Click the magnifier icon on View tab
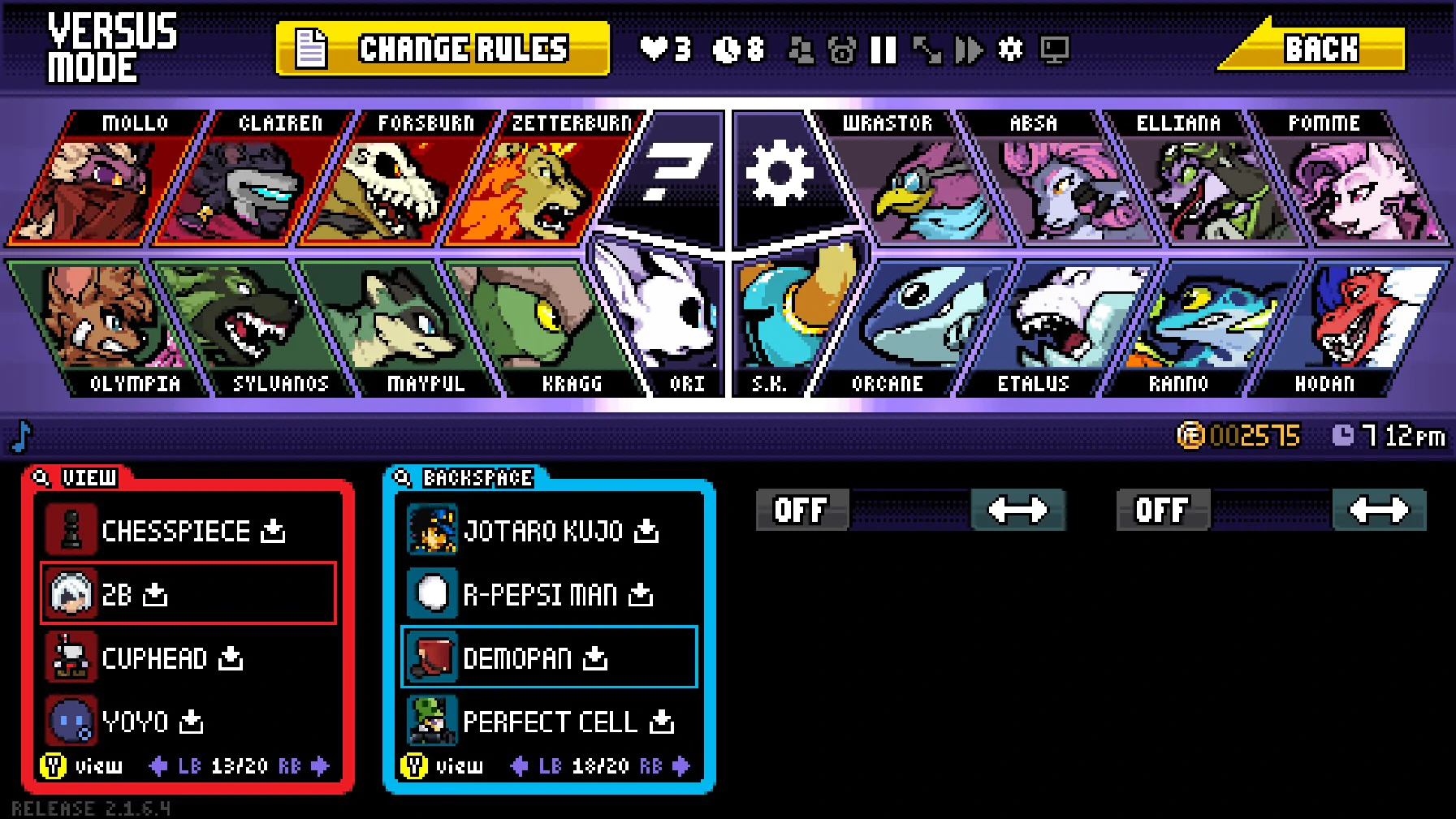Image resolution: width=1456 pixels, height=819 pixels. pyautogui.click(x=41, y=477)
